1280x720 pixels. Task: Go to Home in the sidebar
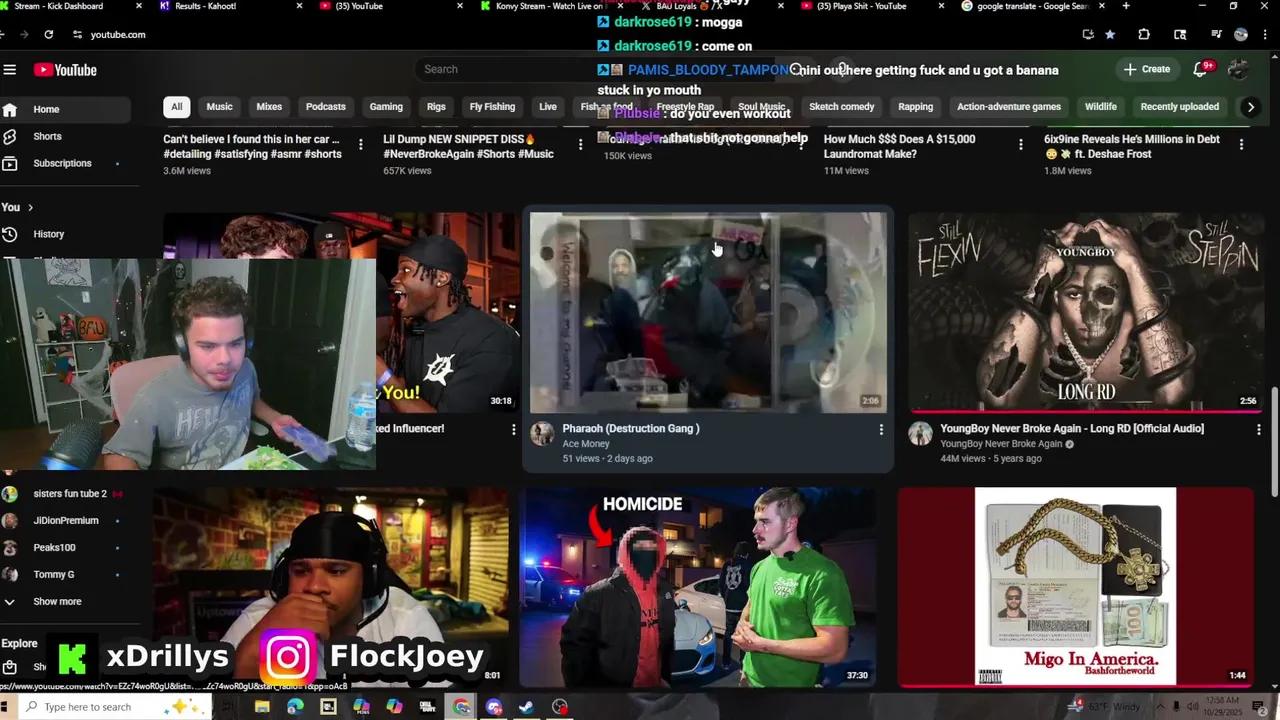pos(66,109)
